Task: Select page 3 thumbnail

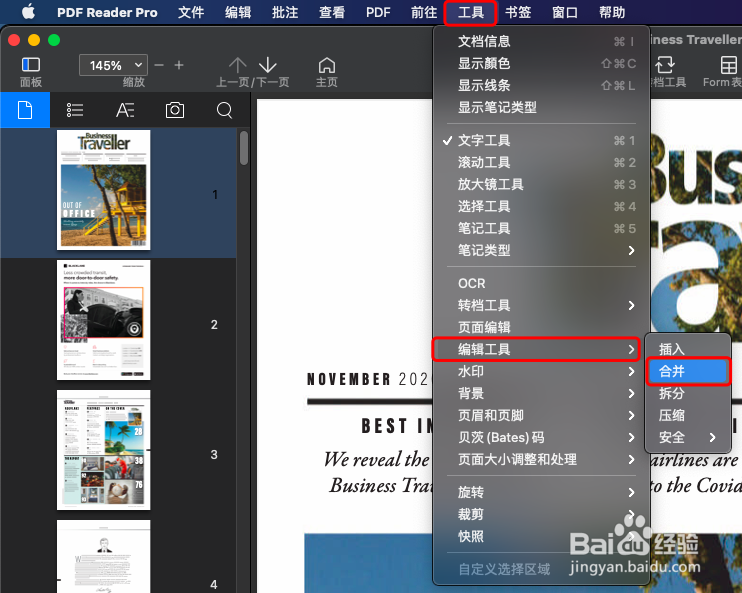Action: (x=104, y=450)
